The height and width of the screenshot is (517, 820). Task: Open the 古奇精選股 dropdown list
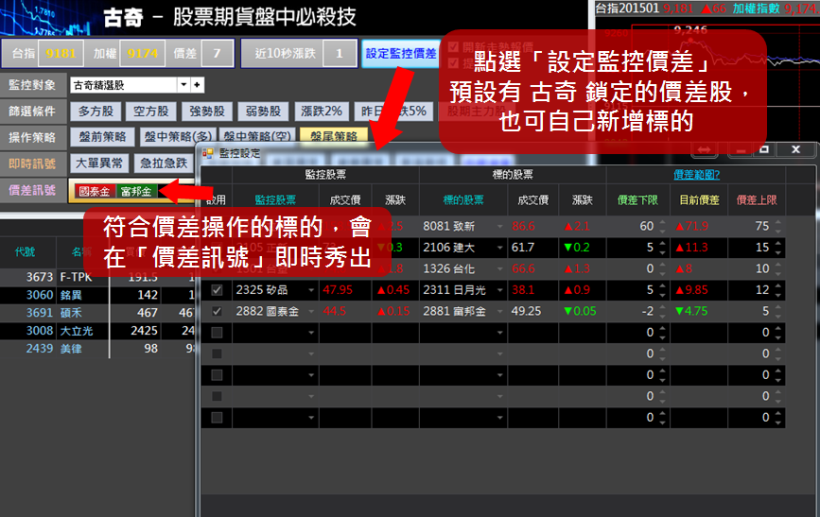click(x=184, y=85)
